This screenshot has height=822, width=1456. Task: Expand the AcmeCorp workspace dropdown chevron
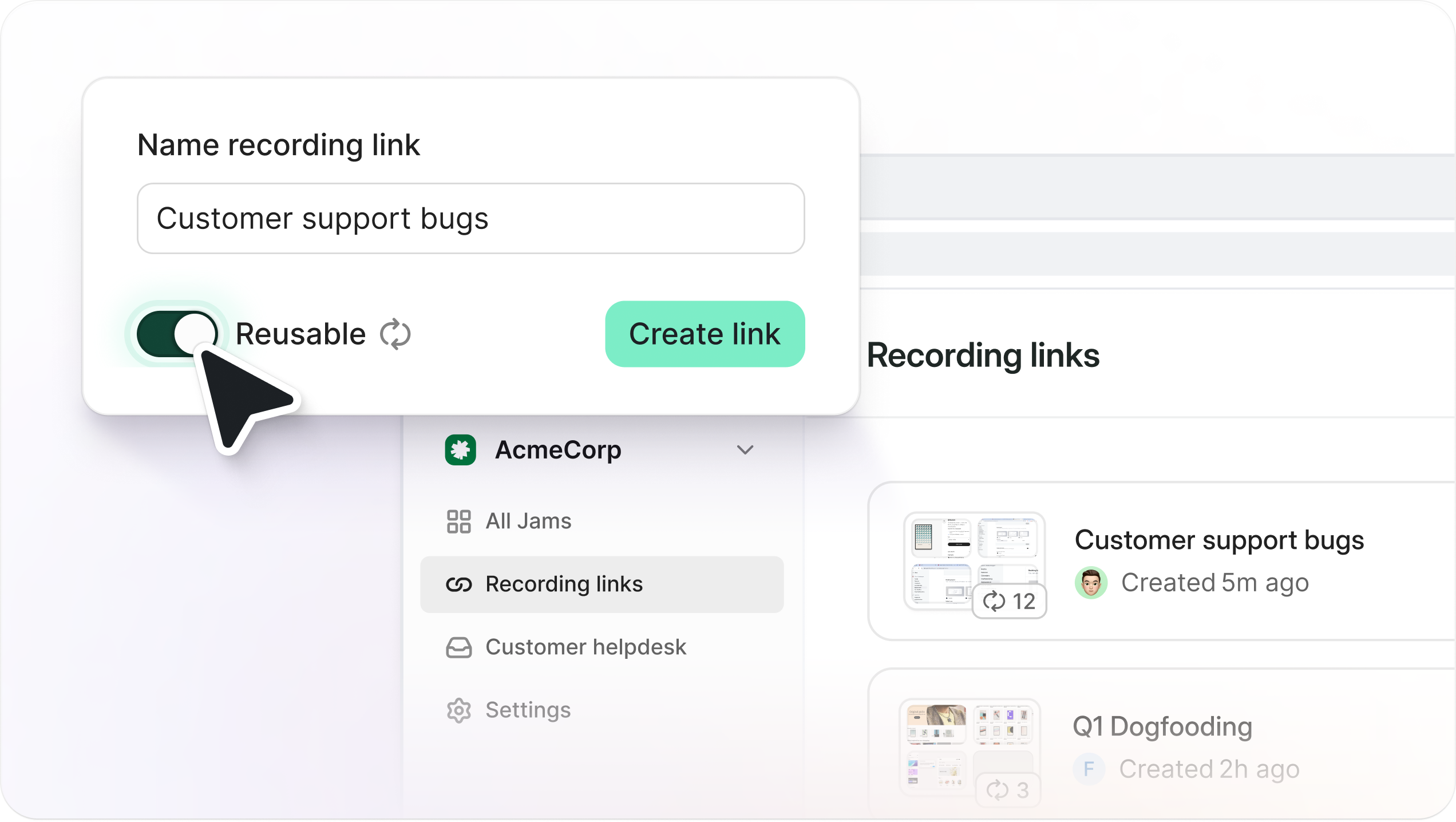tap(745, 450)
